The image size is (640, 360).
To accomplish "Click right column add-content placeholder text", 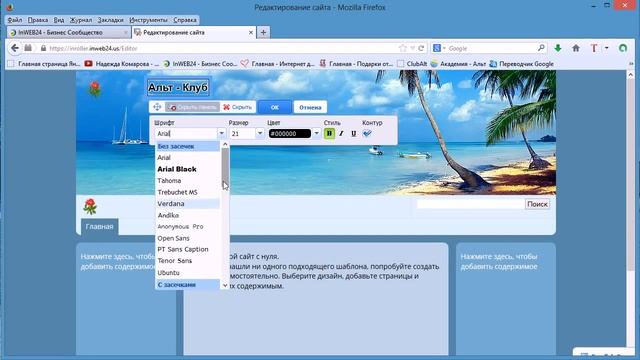I will click(x=499, y=262).
